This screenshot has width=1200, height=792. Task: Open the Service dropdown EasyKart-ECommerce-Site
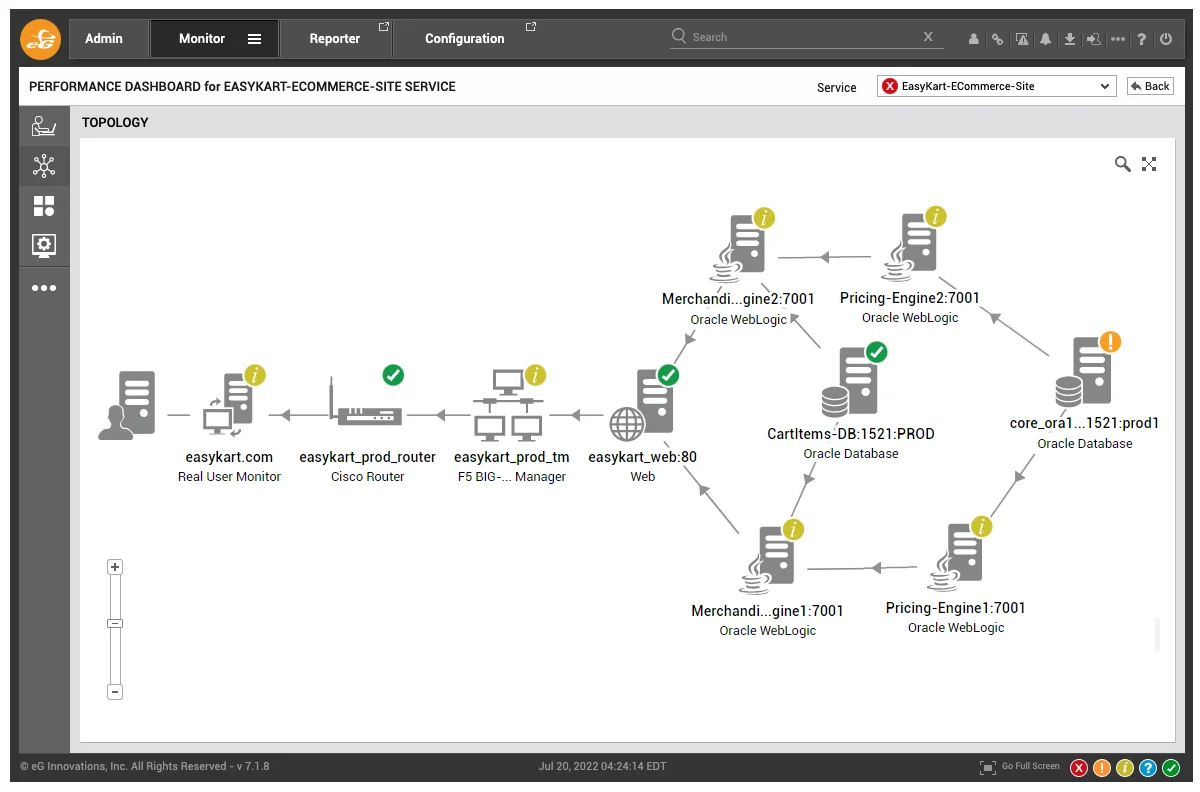pyautogui.click(x=996, y=86)
